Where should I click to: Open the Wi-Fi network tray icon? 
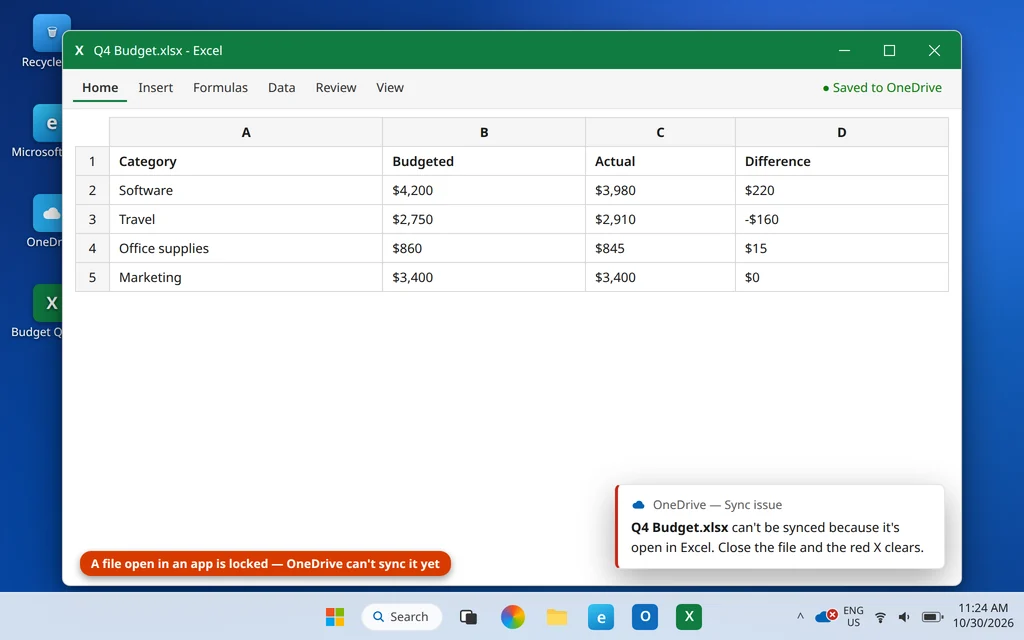(x=880, y=616)
